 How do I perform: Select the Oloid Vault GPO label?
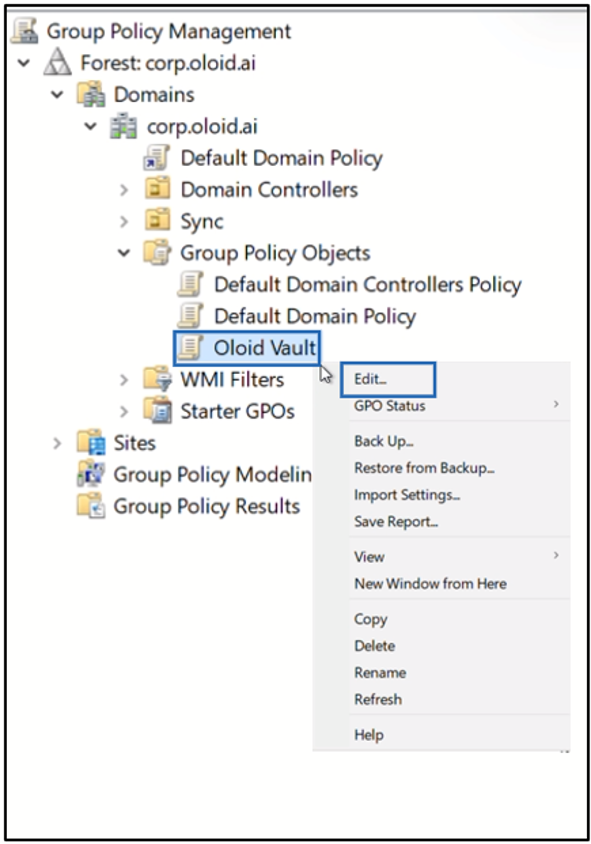pos(265,348)
